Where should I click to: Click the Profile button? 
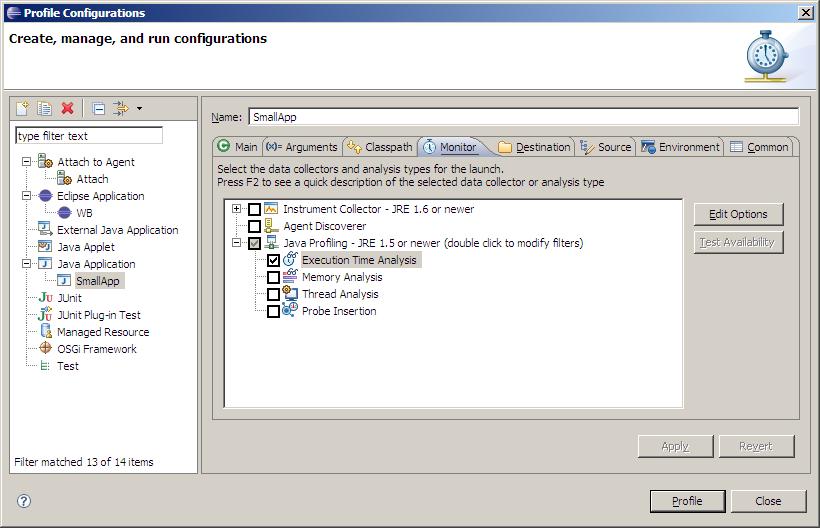687,501
